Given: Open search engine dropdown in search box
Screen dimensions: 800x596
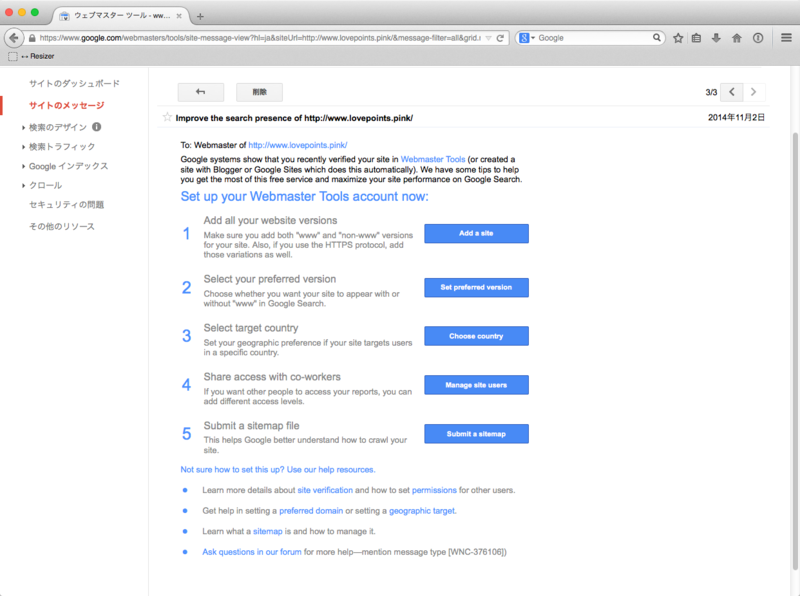Looking at the screenshot, I should pos(526,38).
